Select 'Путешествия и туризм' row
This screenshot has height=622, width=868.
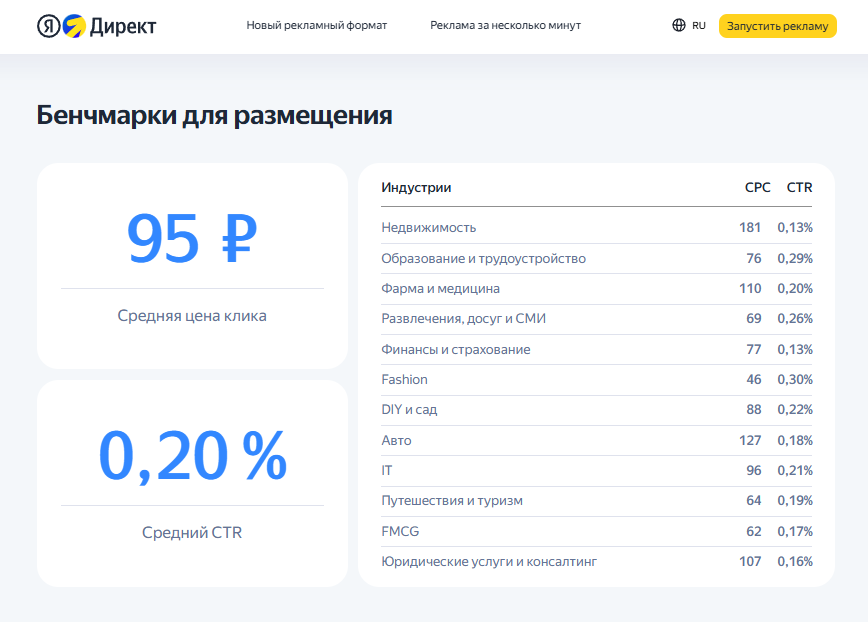451,501
